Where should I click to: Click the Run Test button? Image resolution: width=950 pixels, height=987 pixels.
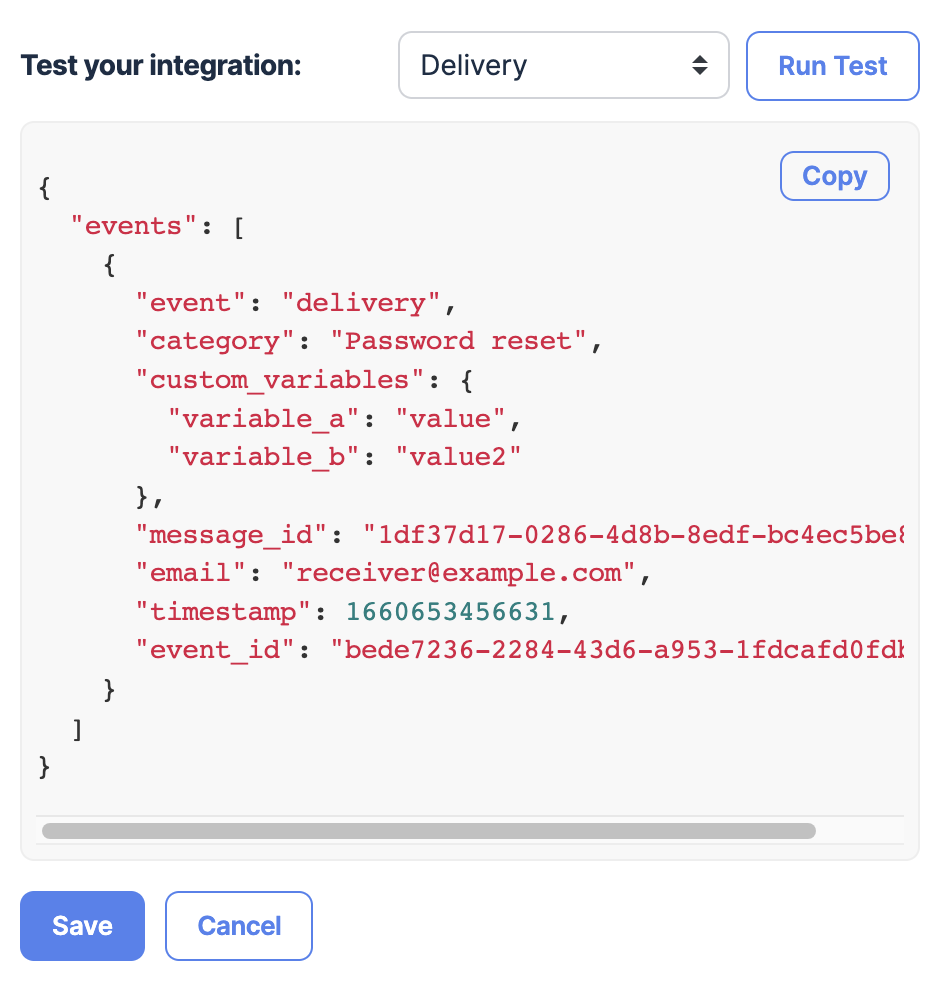(x=832, y=66)
